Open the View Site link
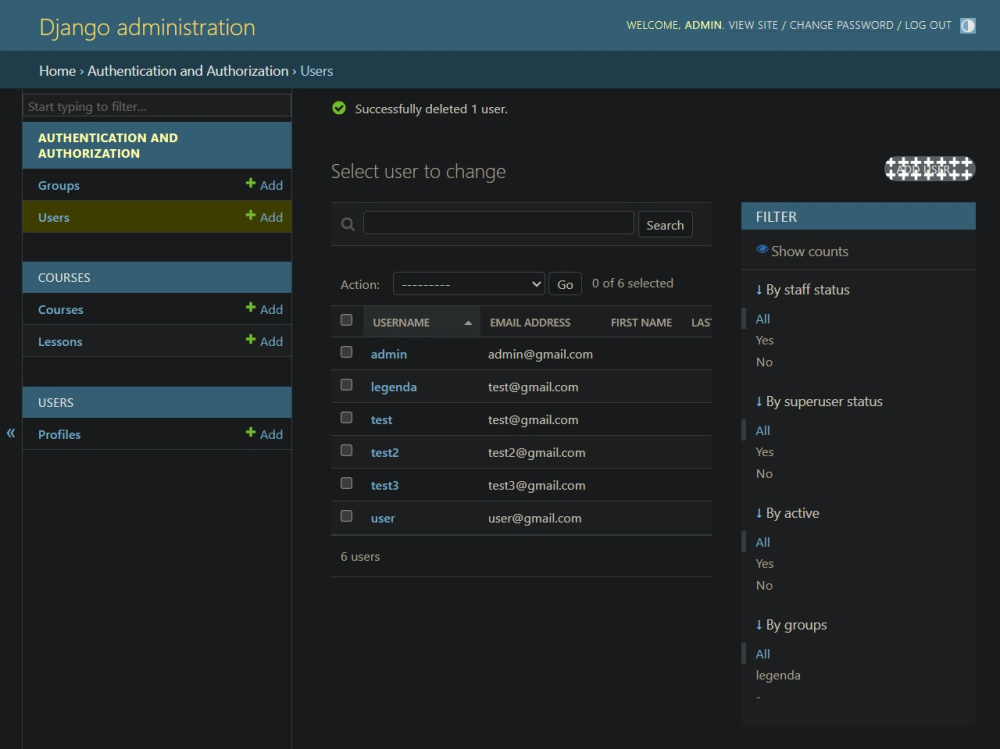This screenshot has height=749, width=1000. tap(753, 25)
